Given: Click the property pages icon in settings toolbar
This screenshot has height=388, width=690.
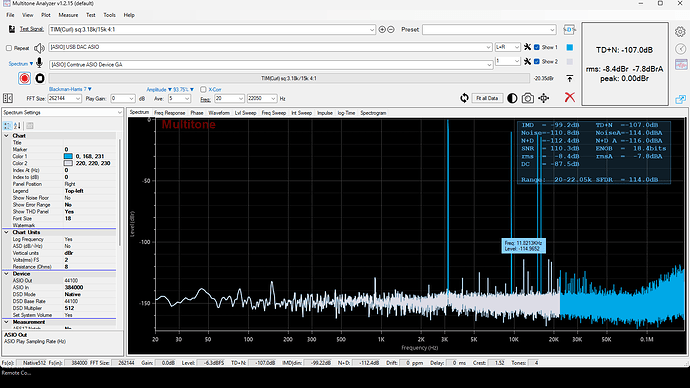Looking at the screenshot, I should coord(30,126).
